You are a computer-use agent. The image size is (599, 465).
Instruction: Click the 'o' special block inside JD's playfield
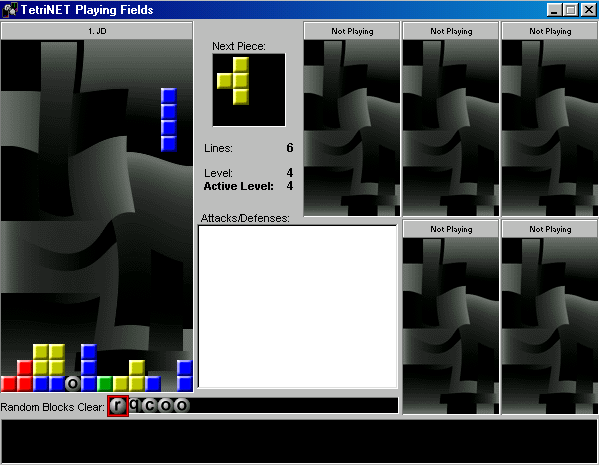tap(73, 384)
